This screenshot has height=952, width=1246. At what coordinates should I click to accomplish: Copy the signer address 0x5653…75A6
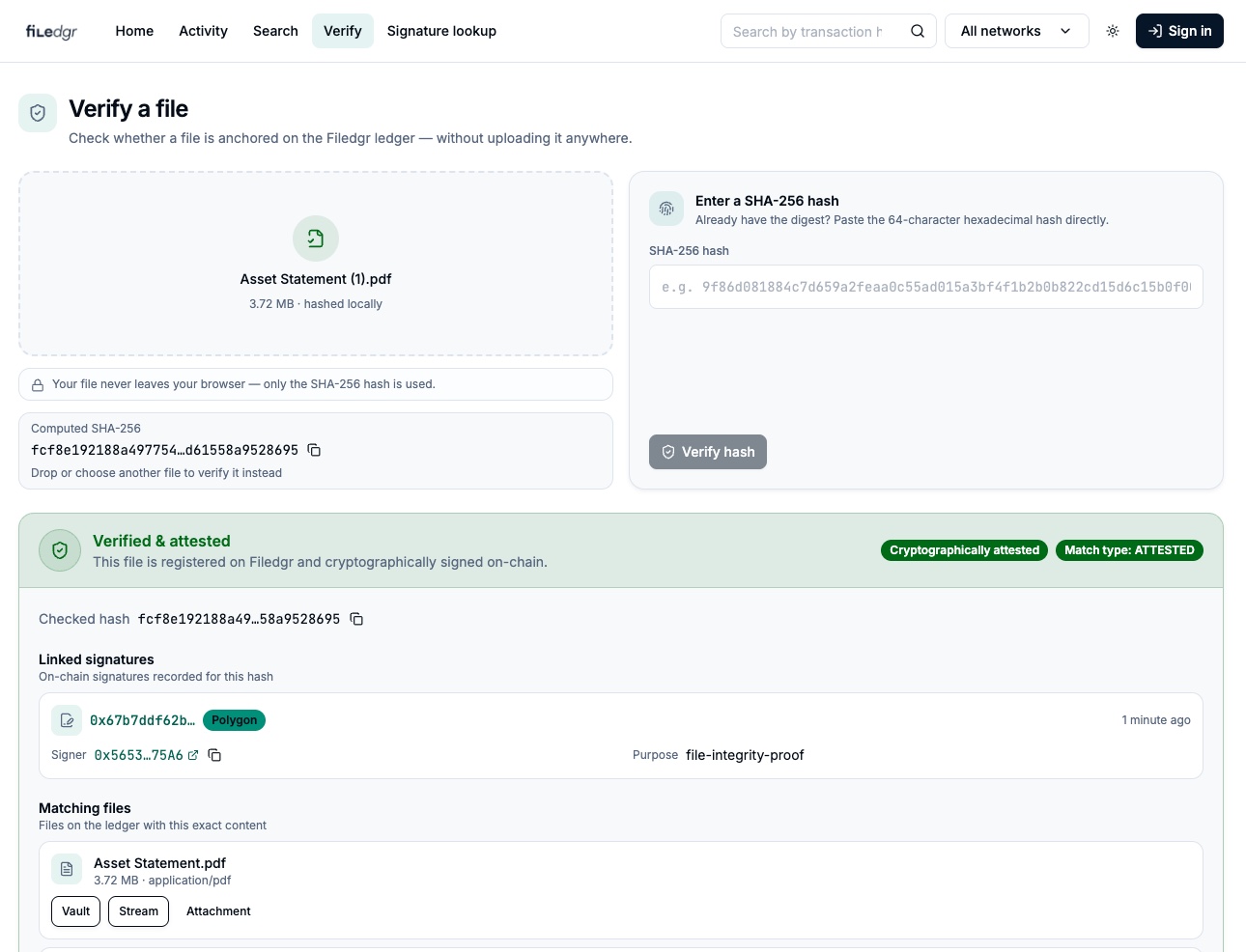214,755
